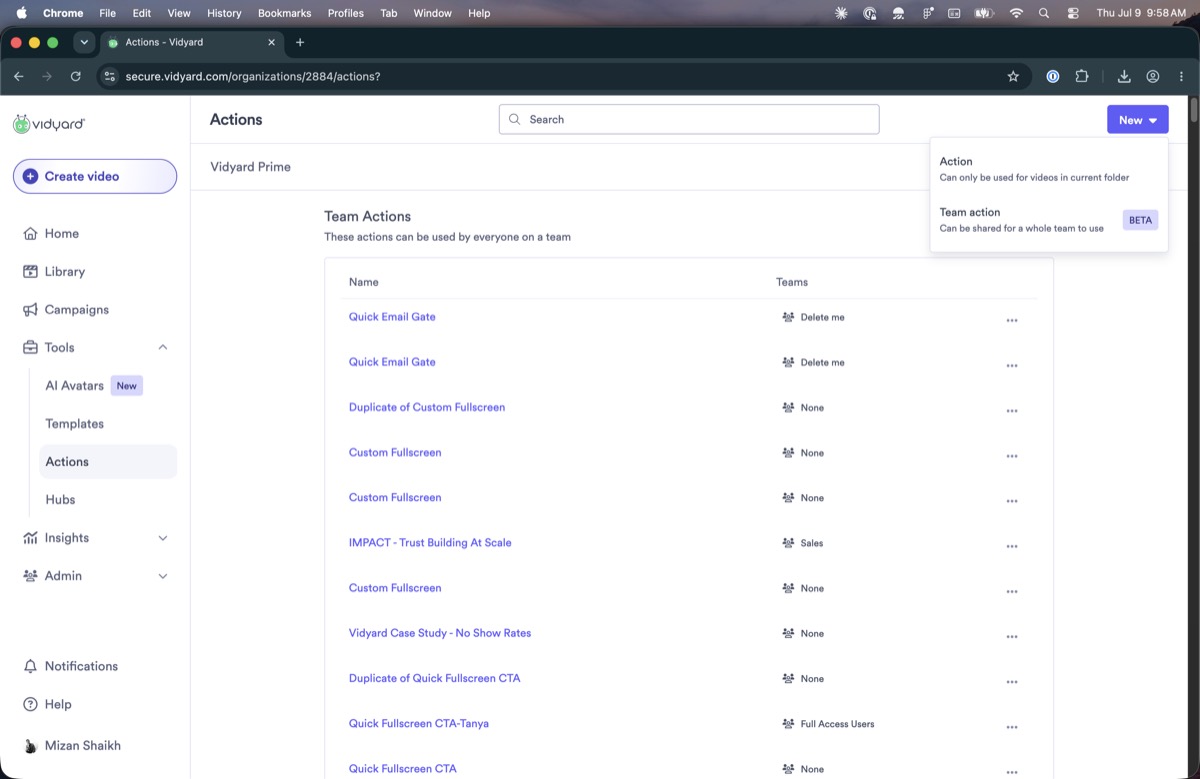Screen dimensions: 1200x779
Task: Click the Vidyard logo
Action: pyautogui.click(x=49, y=124)
